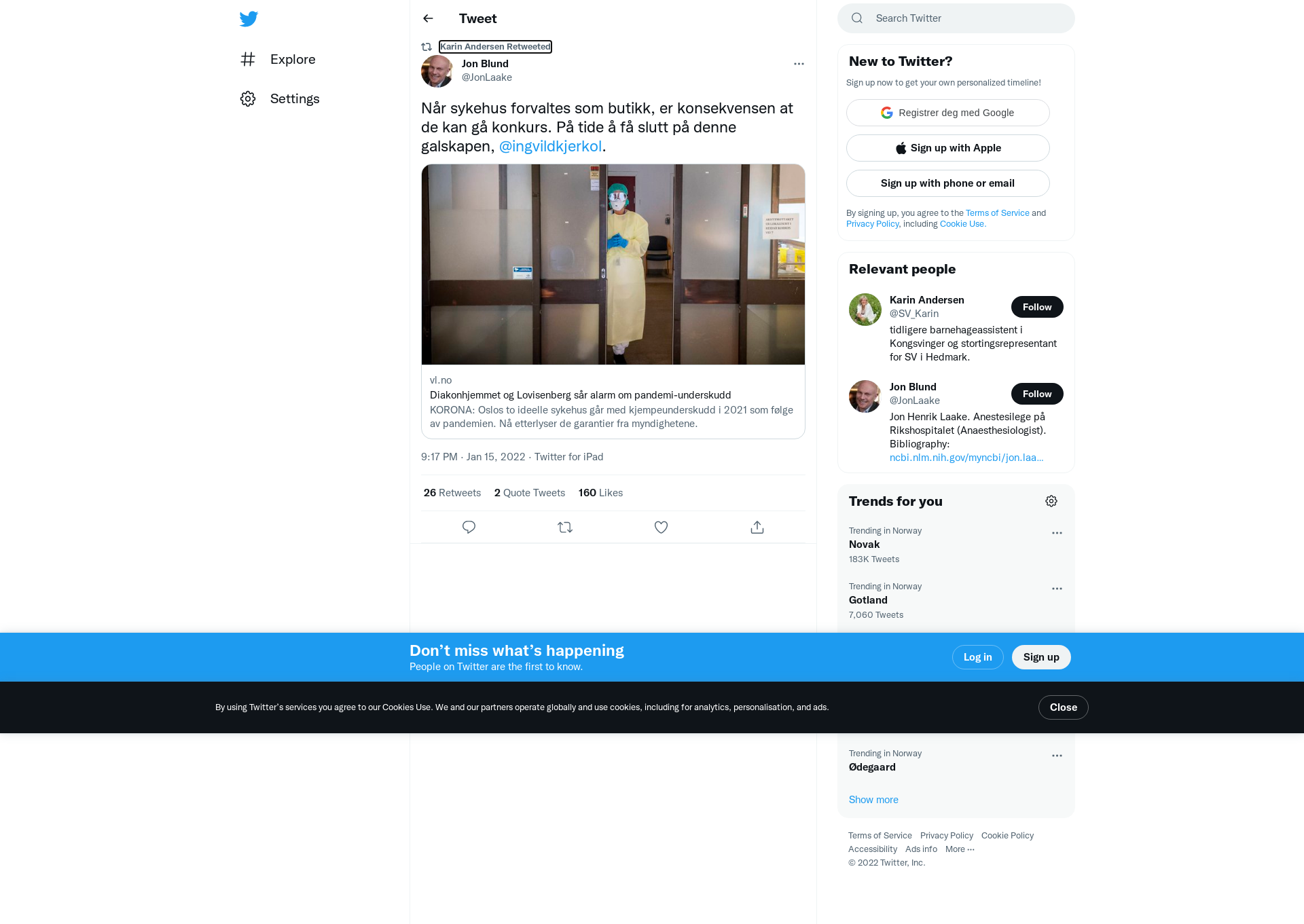1304x924 pixels.
Task: Open Jon Blund's profile avatar in tweet
Action: pos(437,71)
